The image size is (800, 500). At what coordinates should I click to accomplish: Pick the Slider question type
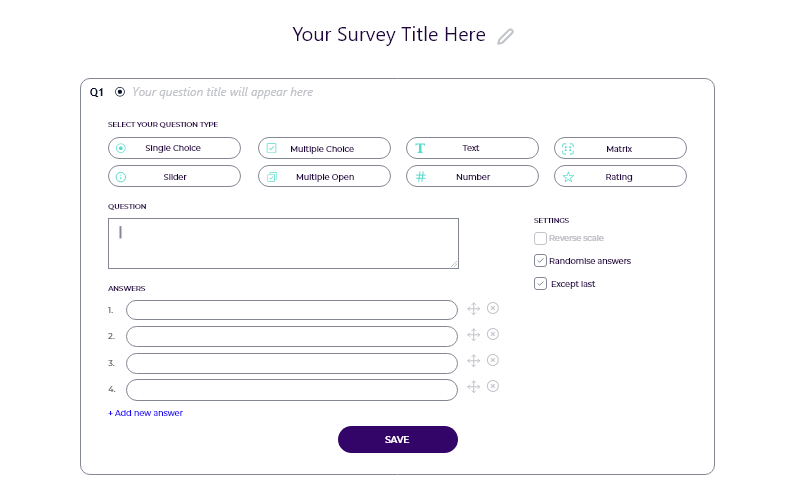click(174, 177)
